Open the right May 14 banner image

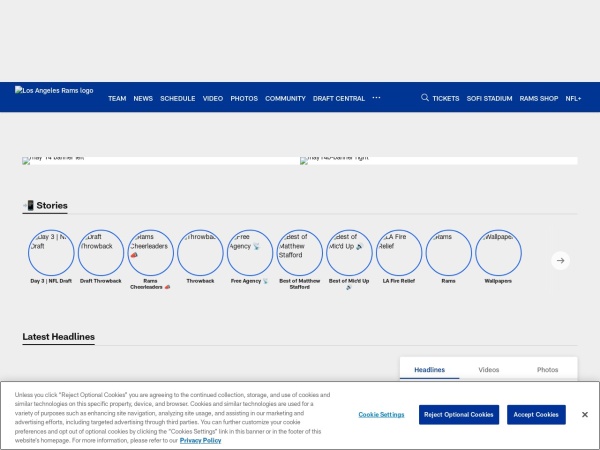(x=439, y=161)
